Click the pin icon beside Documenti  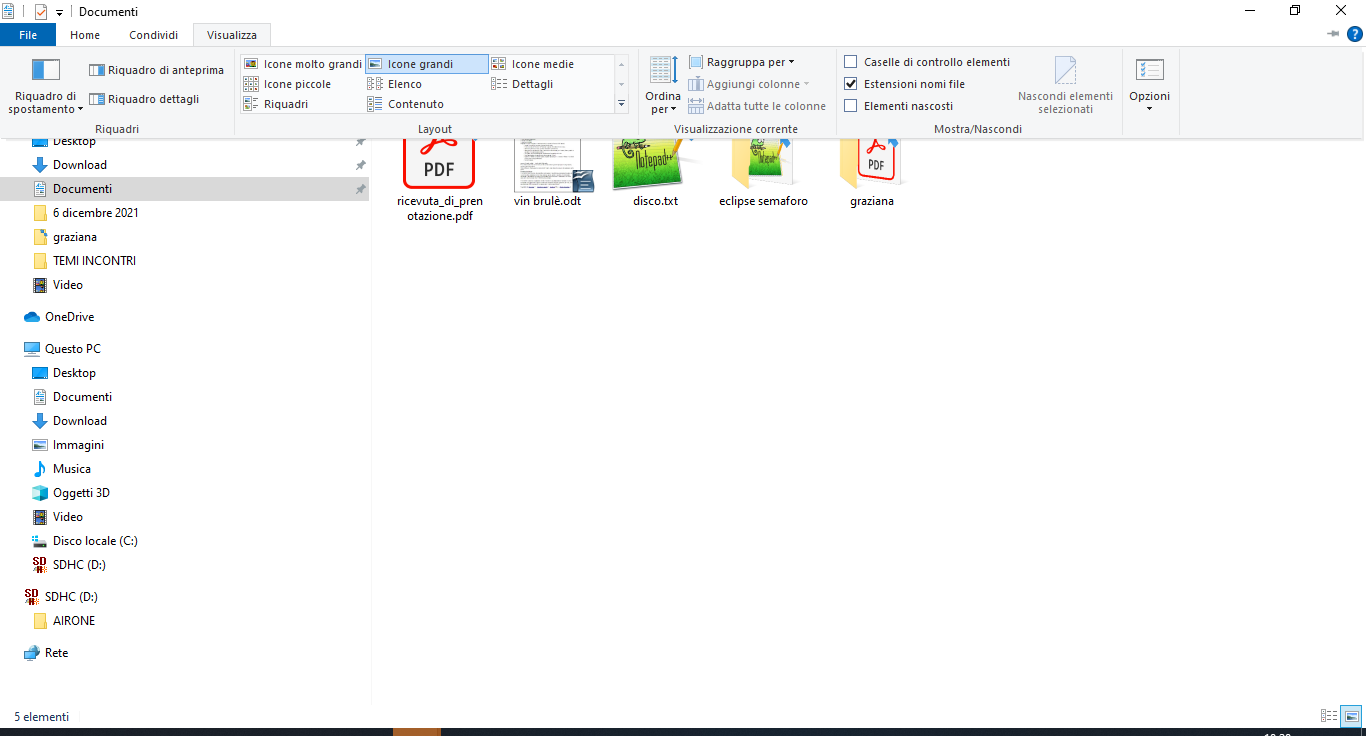click(360, 189)
